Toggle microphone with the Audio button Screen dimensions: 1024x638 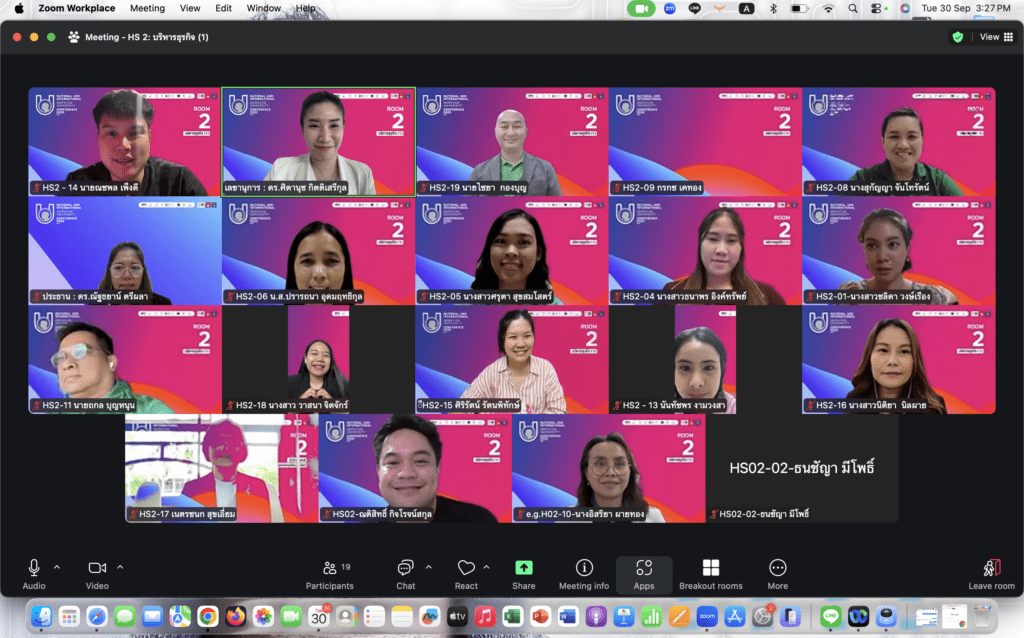click(x=34, y=572)
